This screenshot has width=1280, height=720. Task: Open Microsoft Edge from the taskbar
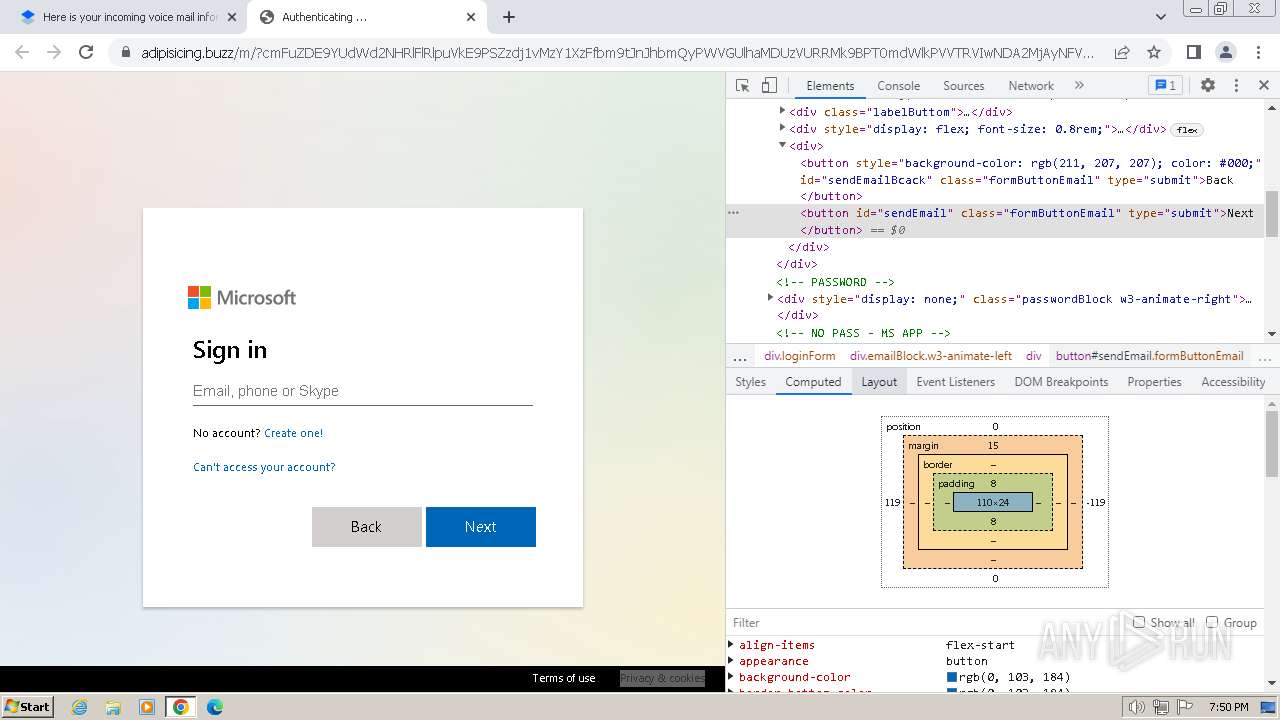[x=214, y=707]
